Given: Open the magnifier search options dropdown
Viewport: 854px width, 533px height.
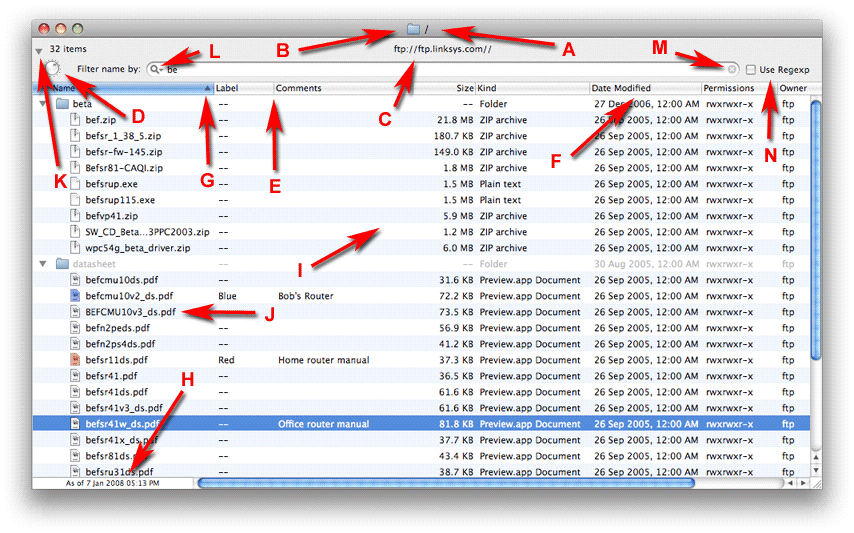Looking at the screenshot, I should 156,69.
